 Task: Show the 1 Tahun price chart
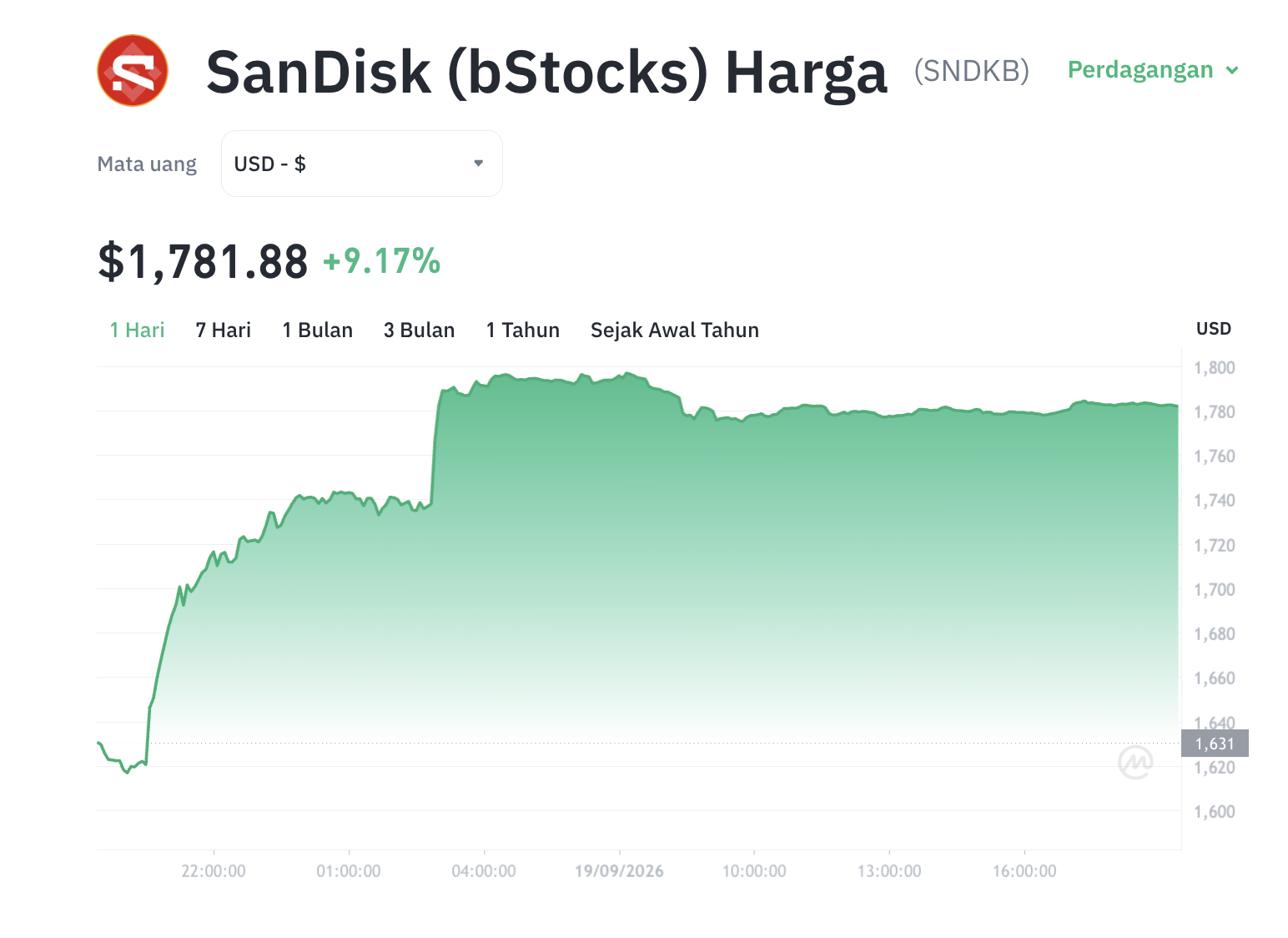pyautogui.click(x=522, y=330)
